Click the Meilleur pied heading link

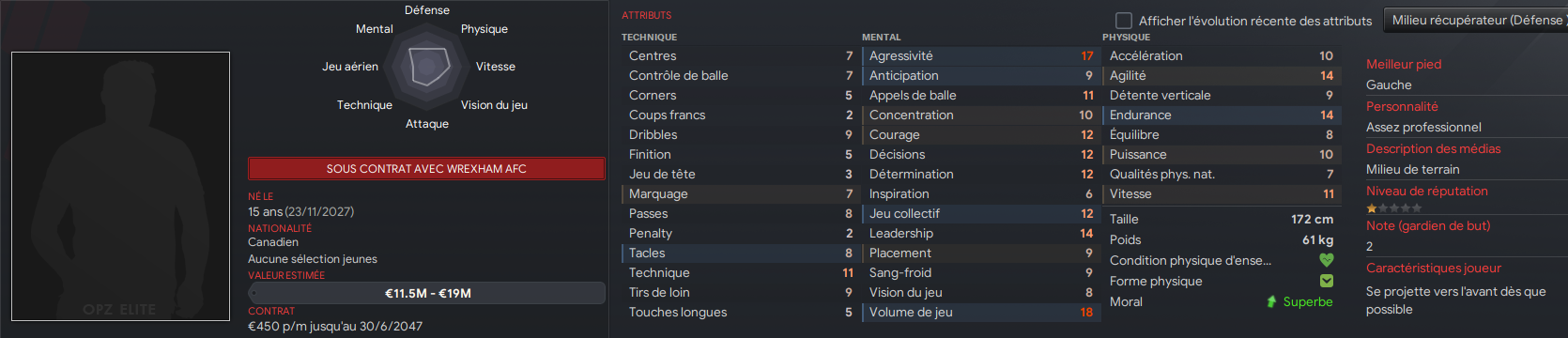coord(1404,64)
